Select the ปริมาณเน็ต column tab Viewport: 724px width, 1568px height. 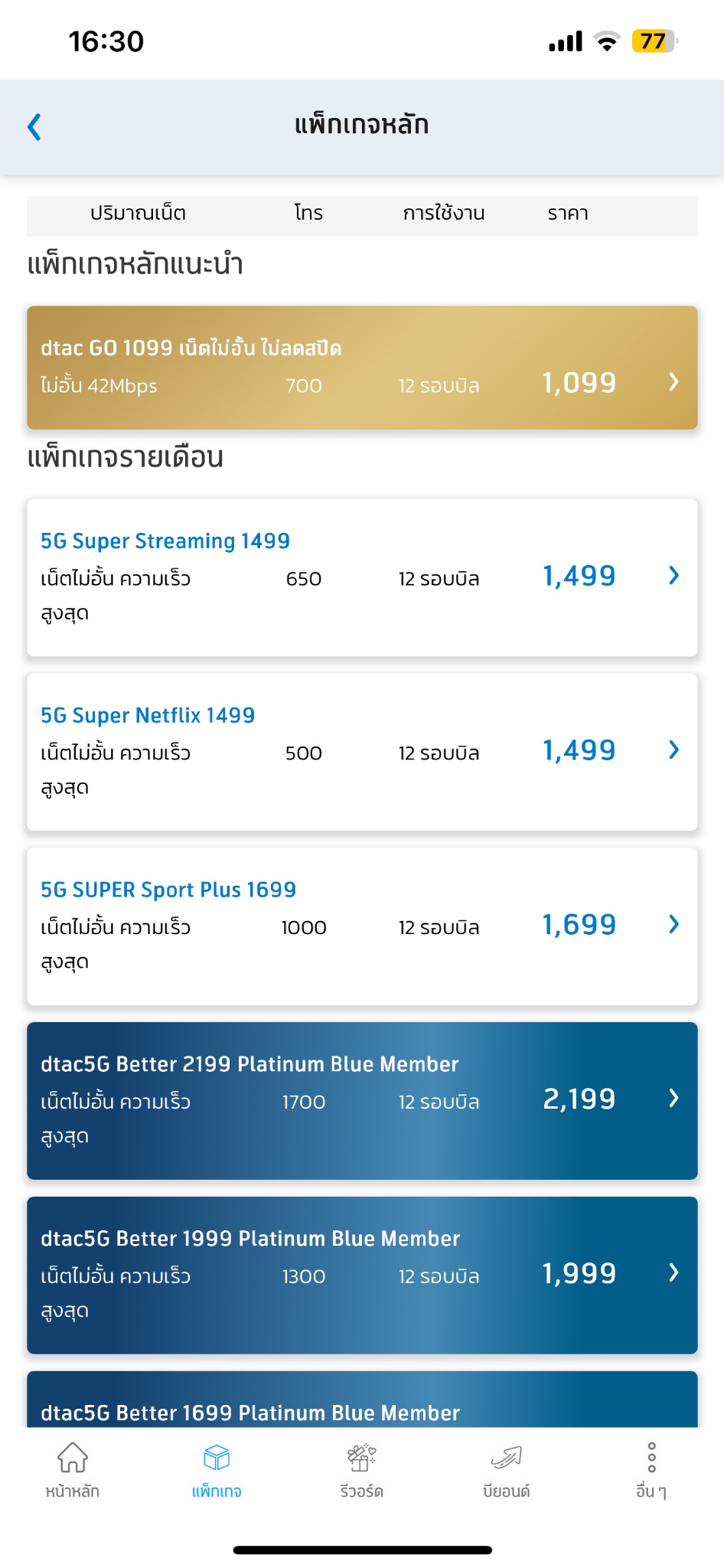click(138, 214)
